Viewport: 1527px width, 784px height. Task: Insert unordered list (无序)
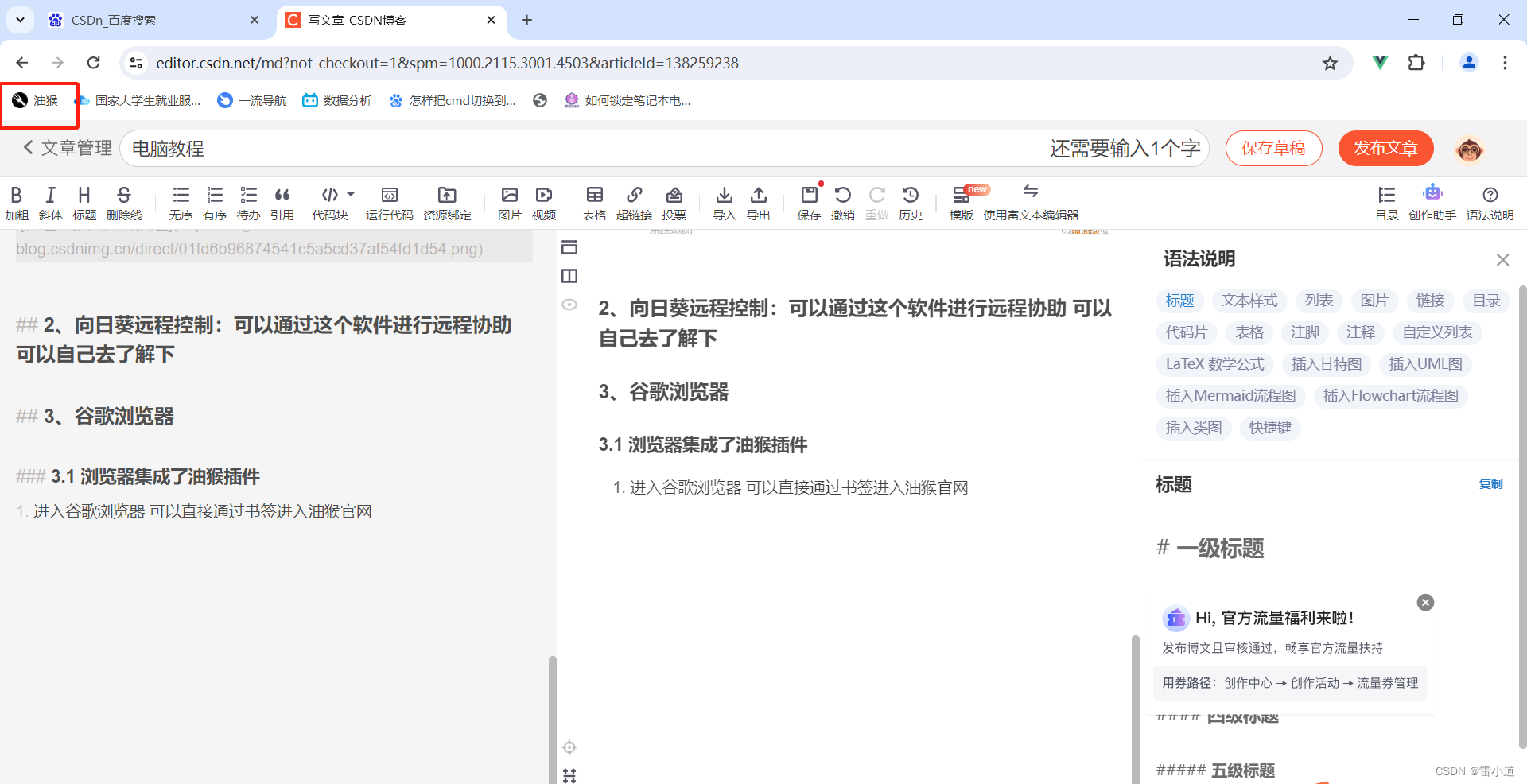pos(181,204)
